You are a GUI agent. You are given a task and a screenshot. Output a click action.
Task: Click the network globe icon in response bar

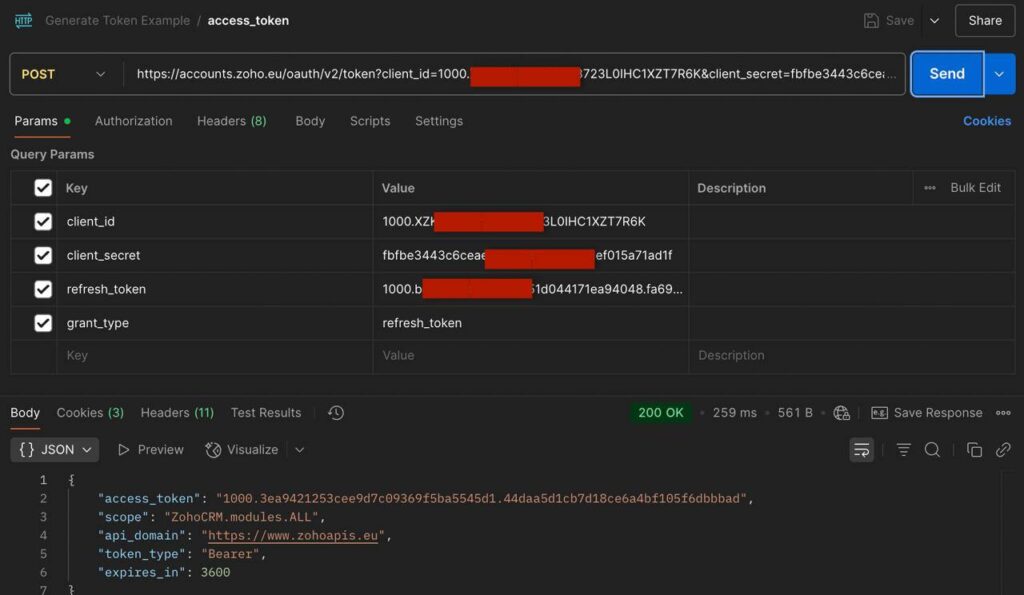coord(842,413)
